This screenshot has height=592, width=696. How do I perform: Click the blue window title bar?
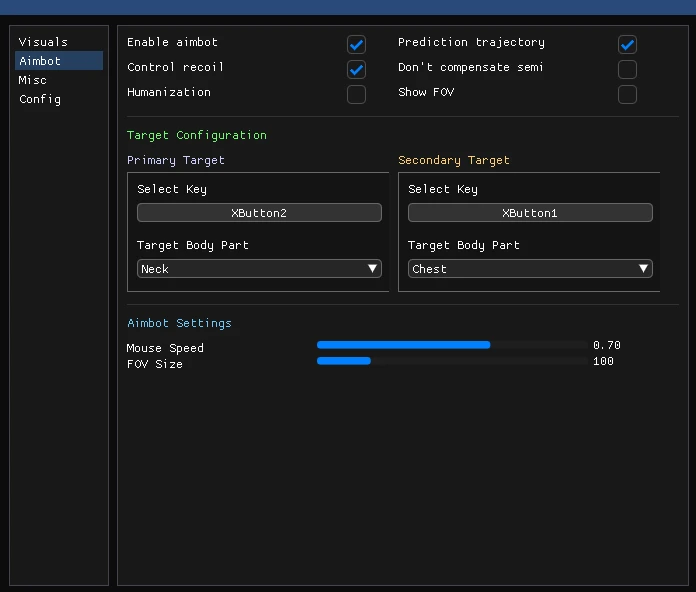(348, 7)
